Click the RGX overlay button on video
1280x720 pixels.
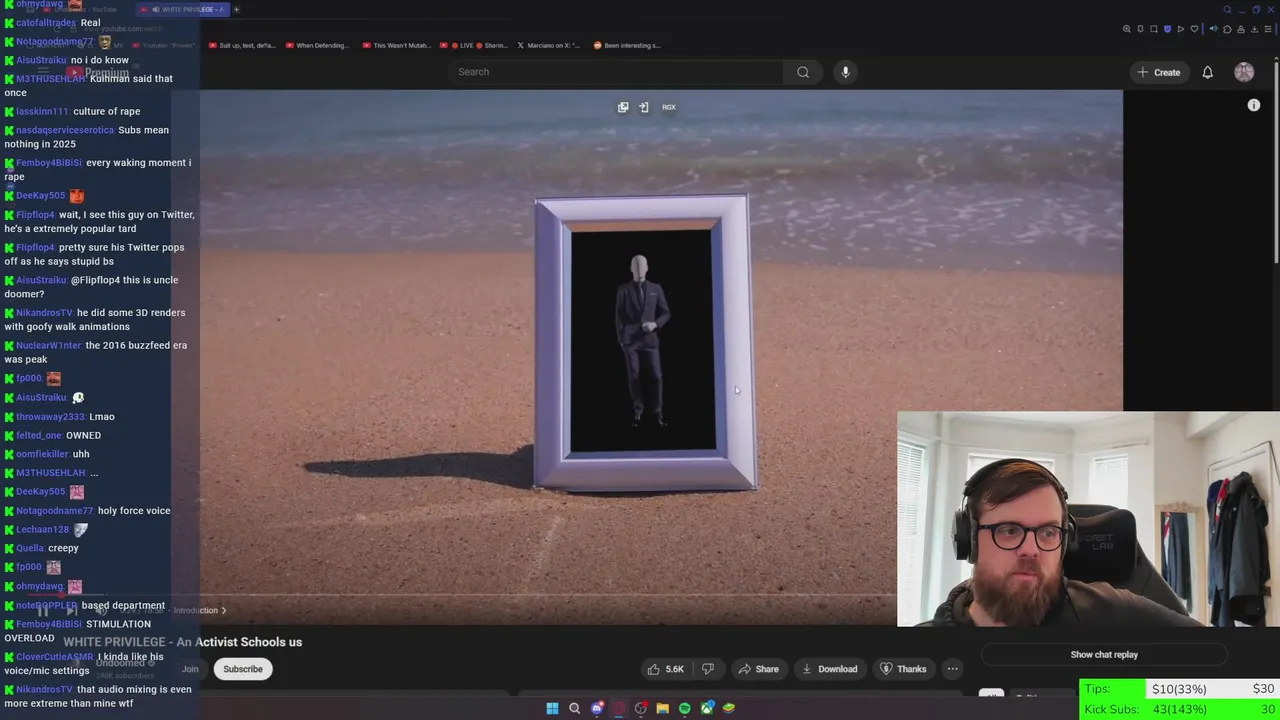668,107
